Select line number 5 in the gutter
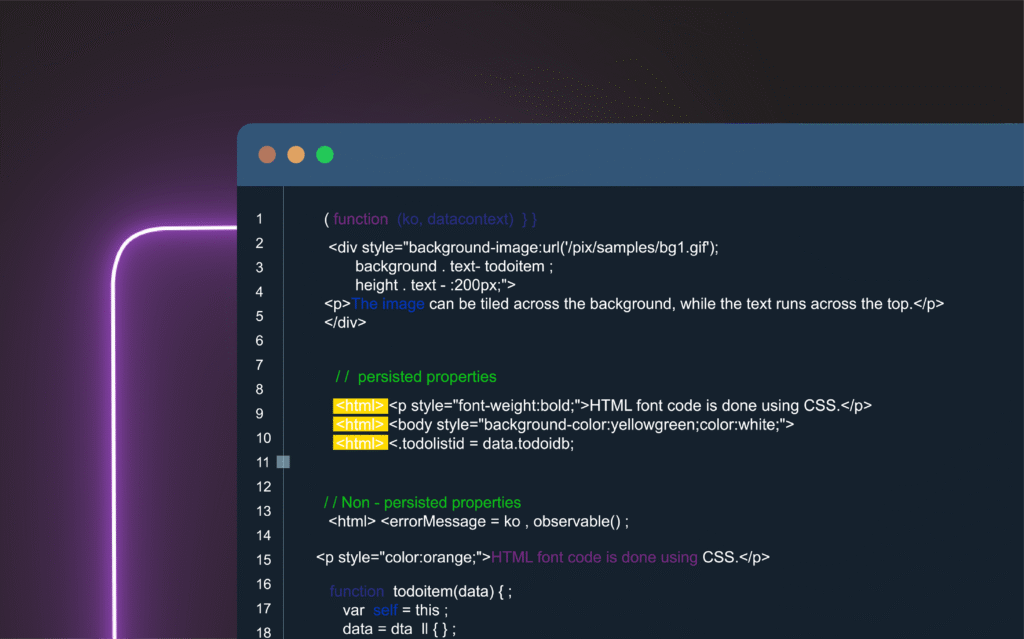 (x=259, y=316)
